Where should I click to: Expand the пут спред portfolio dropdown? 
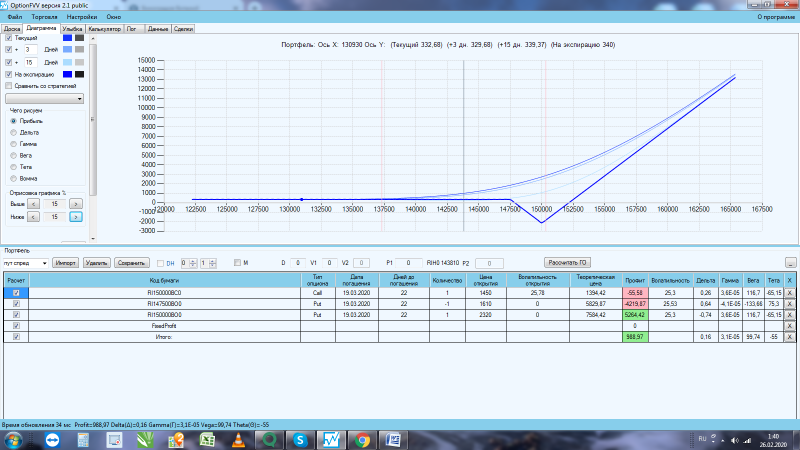tap(26, 263)
